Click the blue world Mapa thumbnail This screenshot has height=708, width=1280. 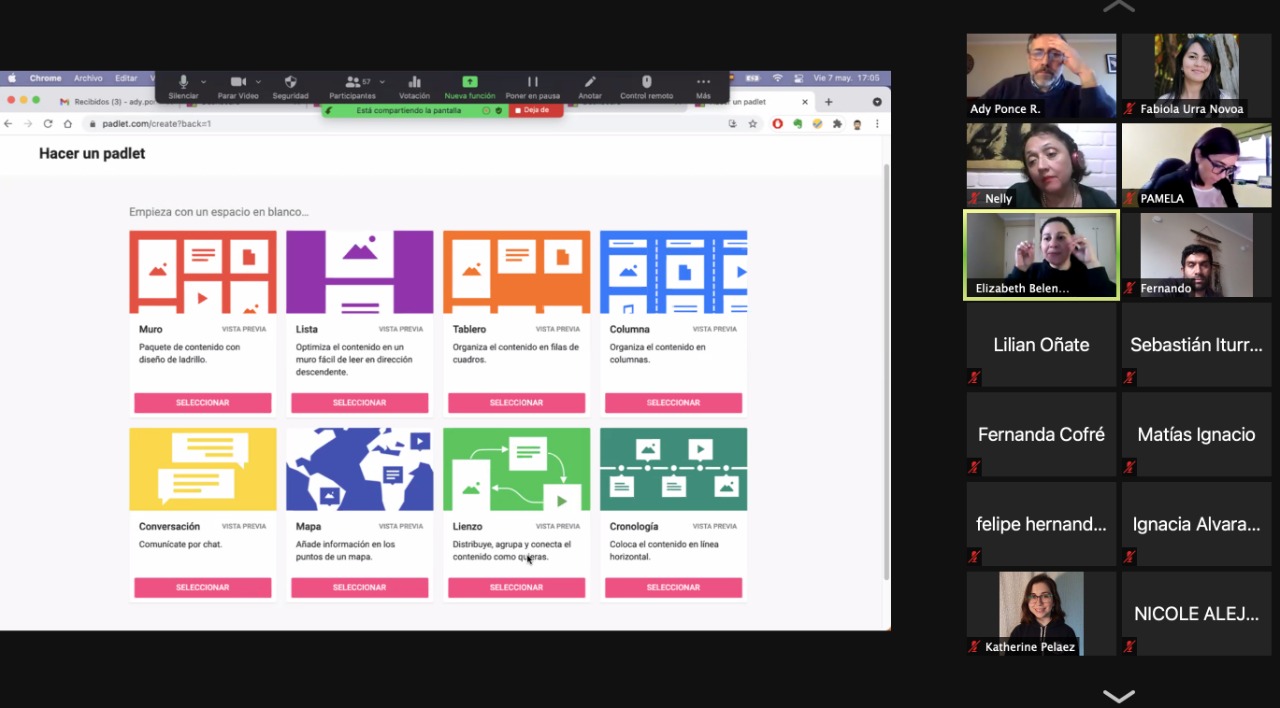click(x=360, y=469)
